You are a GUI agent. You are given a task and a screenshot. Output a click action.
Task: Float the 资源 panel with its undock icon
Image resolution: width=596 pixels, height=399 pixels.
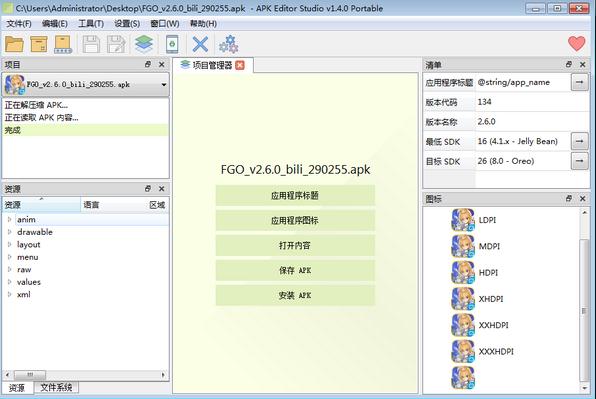[148, 188]
